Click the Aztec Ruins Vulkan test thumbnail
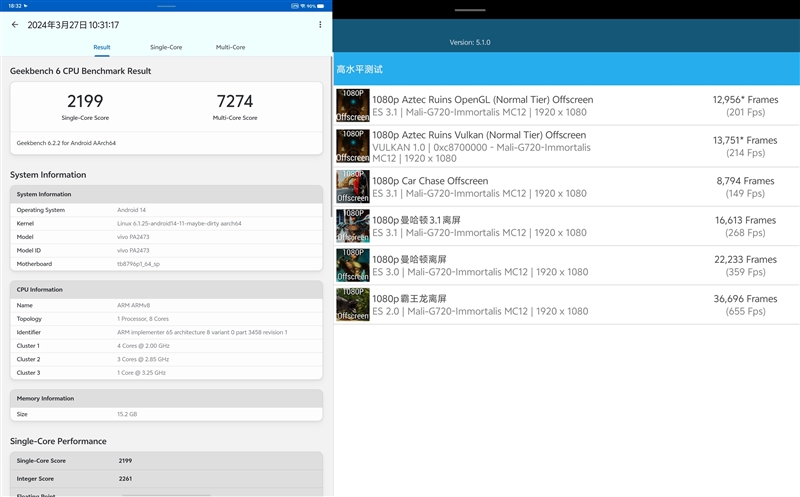This screenshot has height=497, width=800. click(x=352, y=146)
